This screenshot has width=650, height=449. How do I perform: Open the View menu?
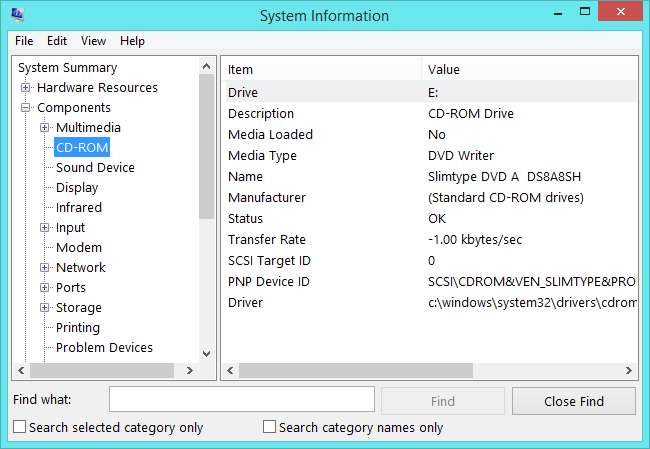point(93,41)
